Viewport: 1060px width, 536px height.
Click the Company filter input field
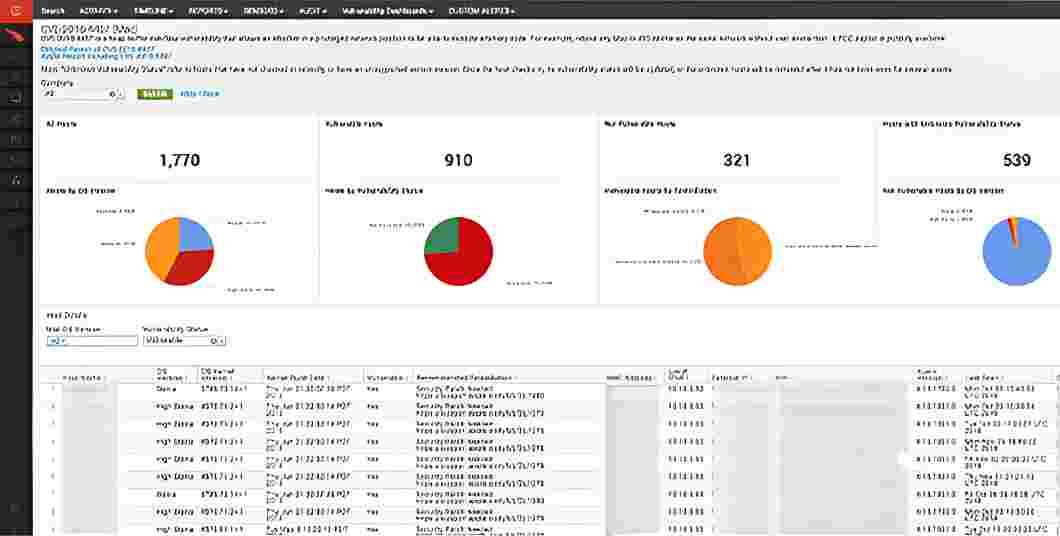click(75, 94)
